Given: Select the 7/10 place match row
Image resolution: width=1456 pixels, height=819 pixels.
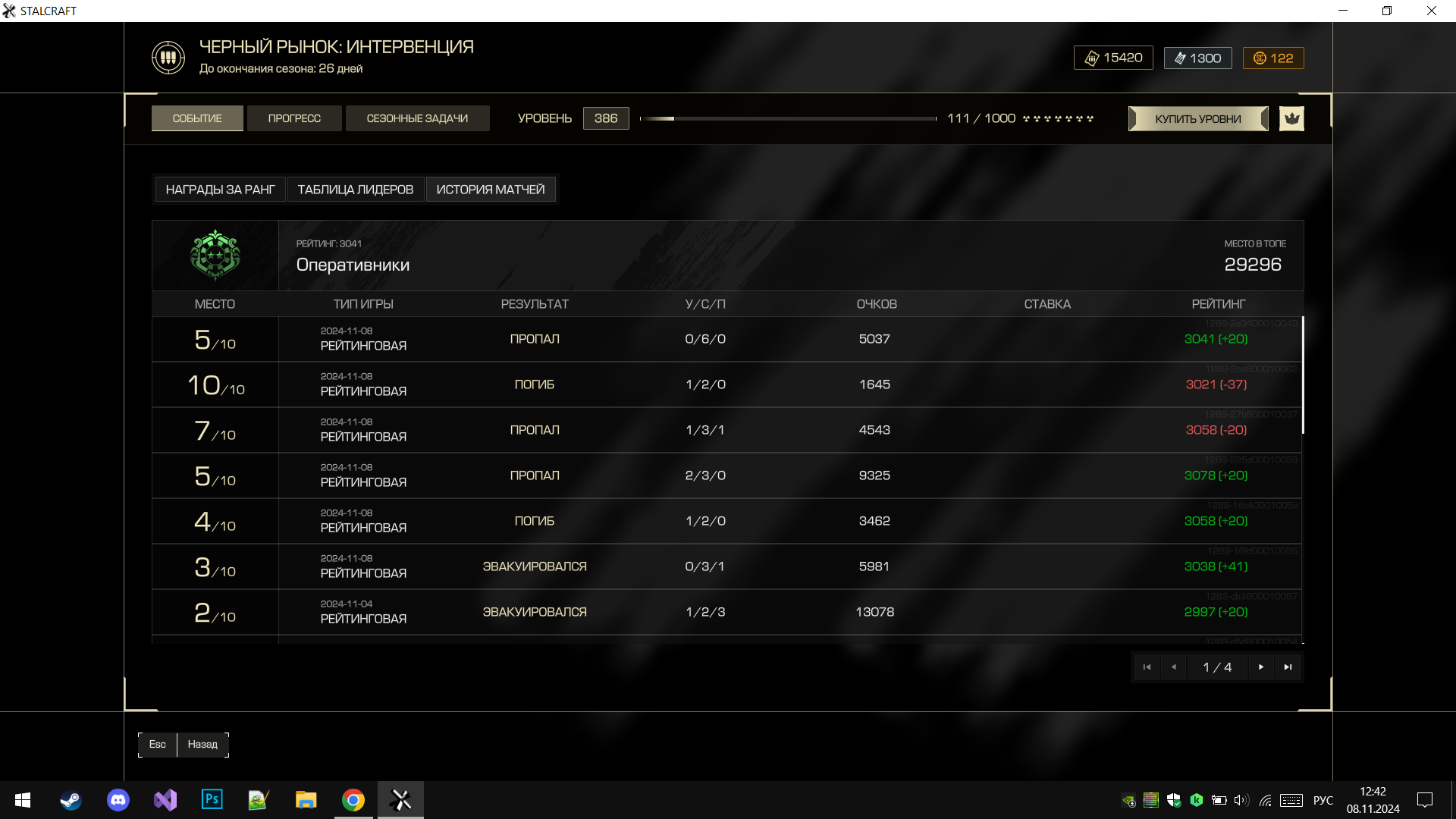Looking at the screenshot, I should [x=726, y=430].
